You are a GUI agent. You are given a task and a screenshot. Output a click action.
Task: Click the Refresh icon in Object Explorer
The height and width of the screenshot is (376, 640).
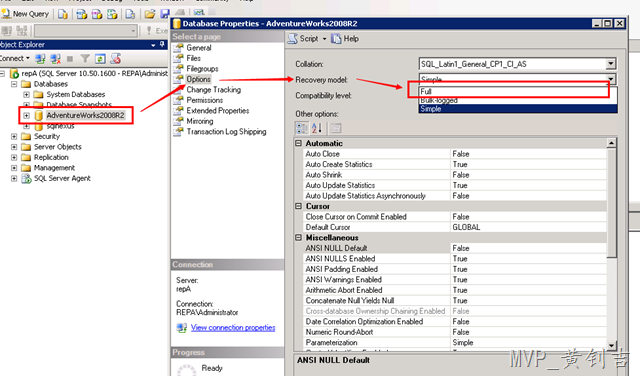(100, 59)
